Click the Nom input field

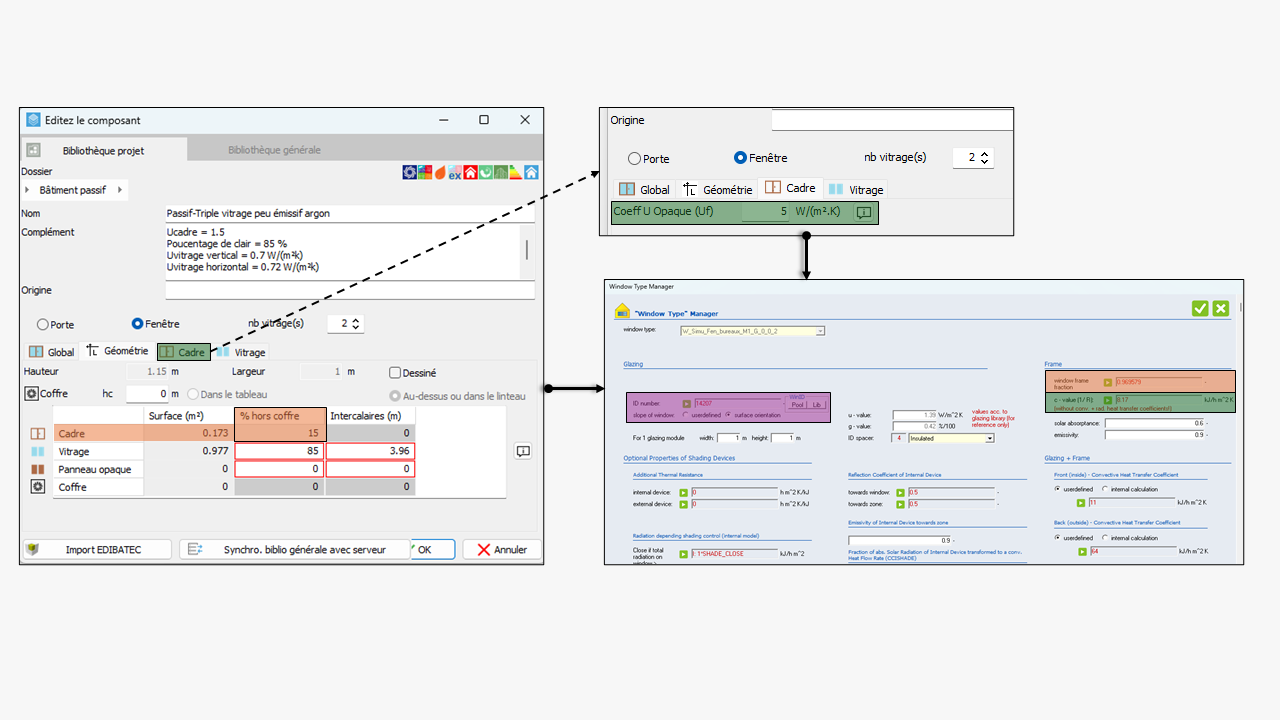click(x=350, y=213)
